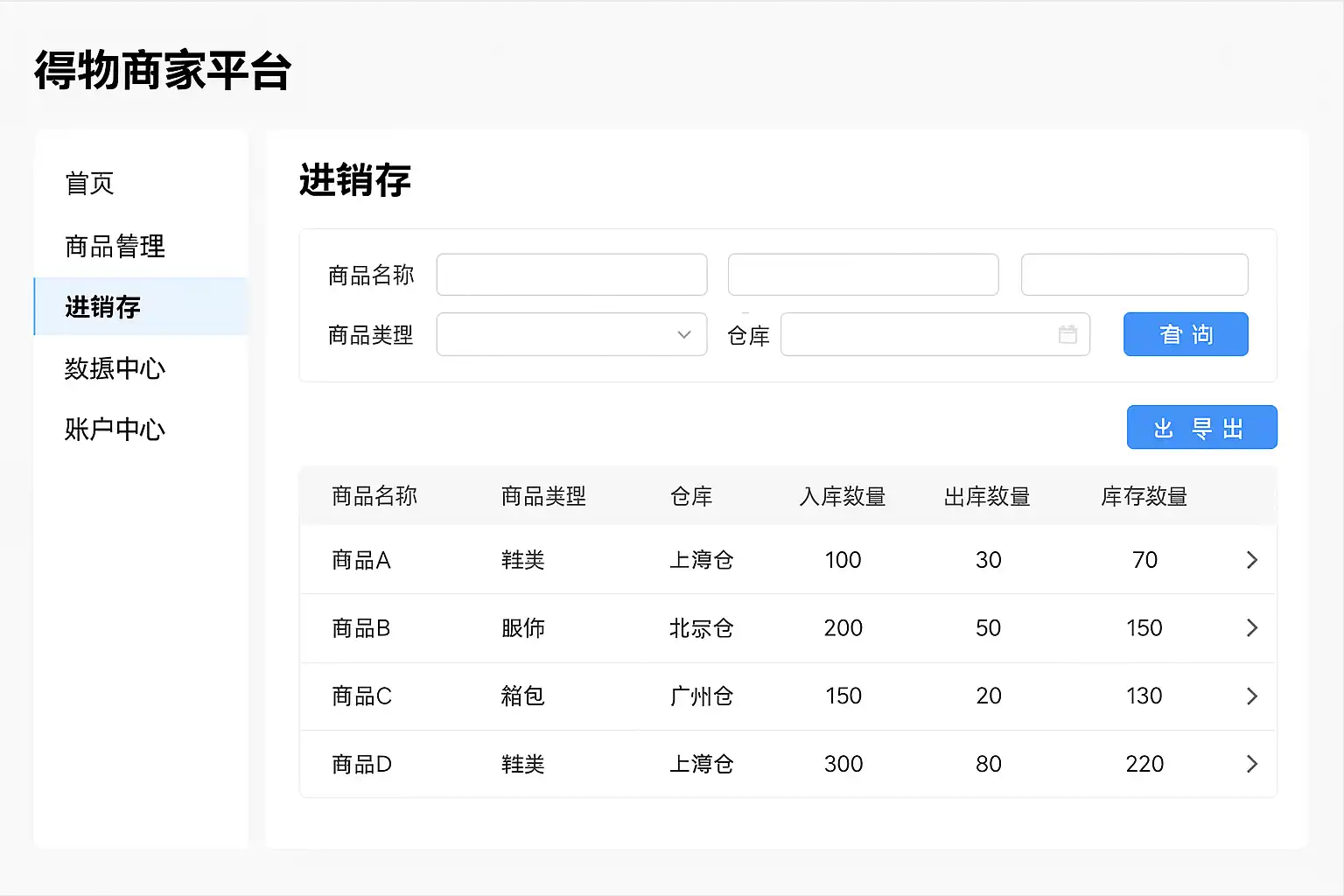Click the warehouse cell in the 商品B row
The image size is (1344, 896).
[702, 628]
